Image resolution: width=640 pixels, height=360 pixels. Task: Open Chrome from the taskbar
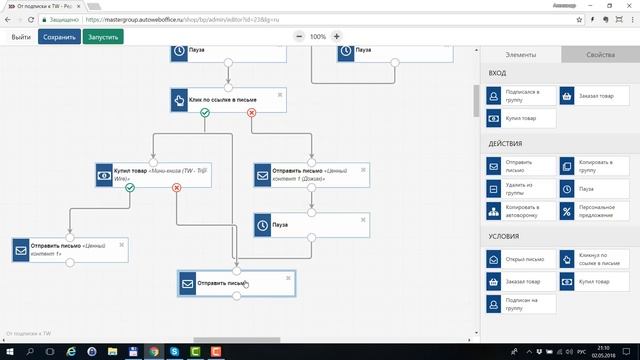pyautogui.click(x=154, y=351)
